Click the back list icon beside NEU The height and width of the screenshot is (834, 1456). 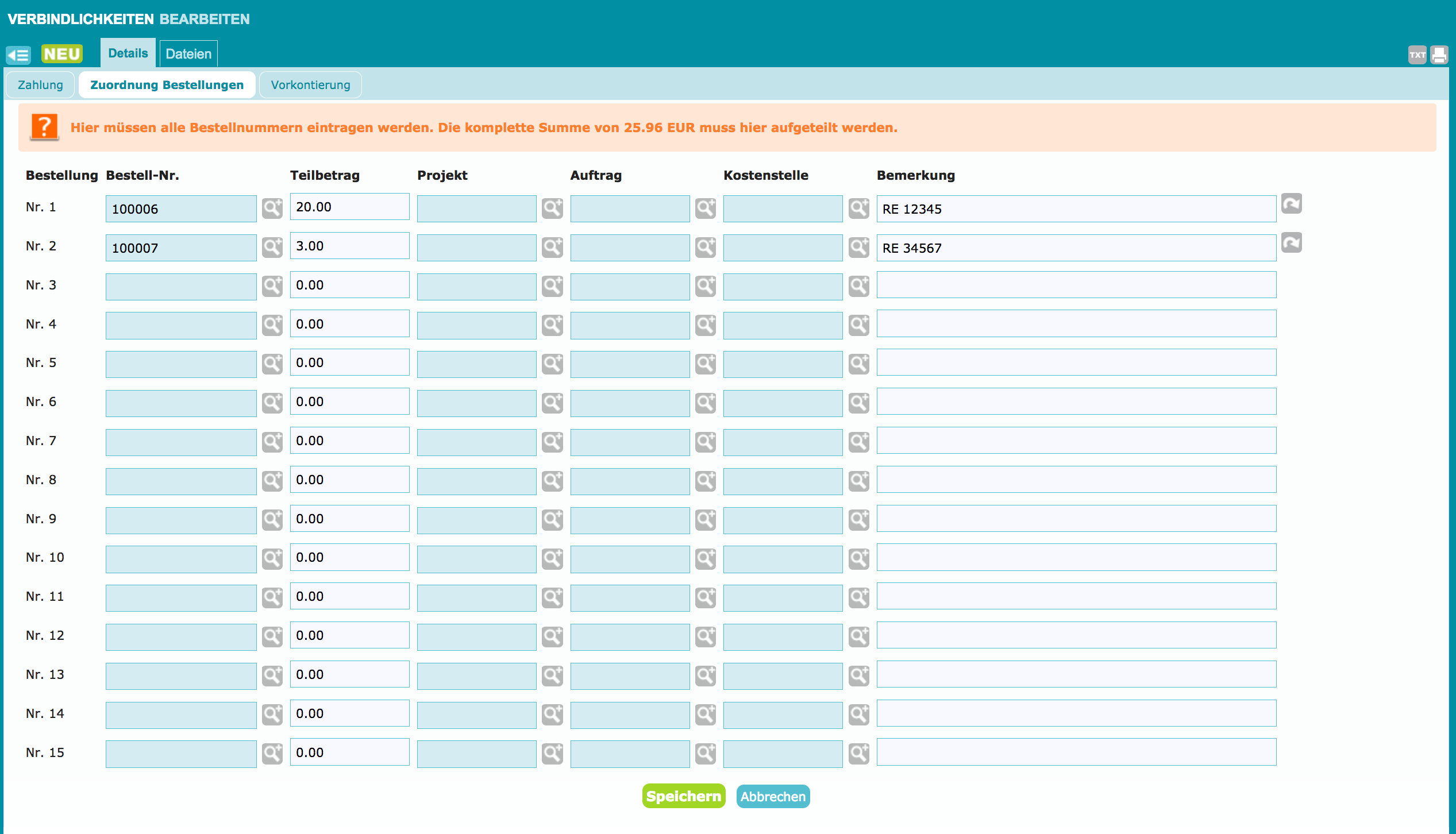(18, 55)
